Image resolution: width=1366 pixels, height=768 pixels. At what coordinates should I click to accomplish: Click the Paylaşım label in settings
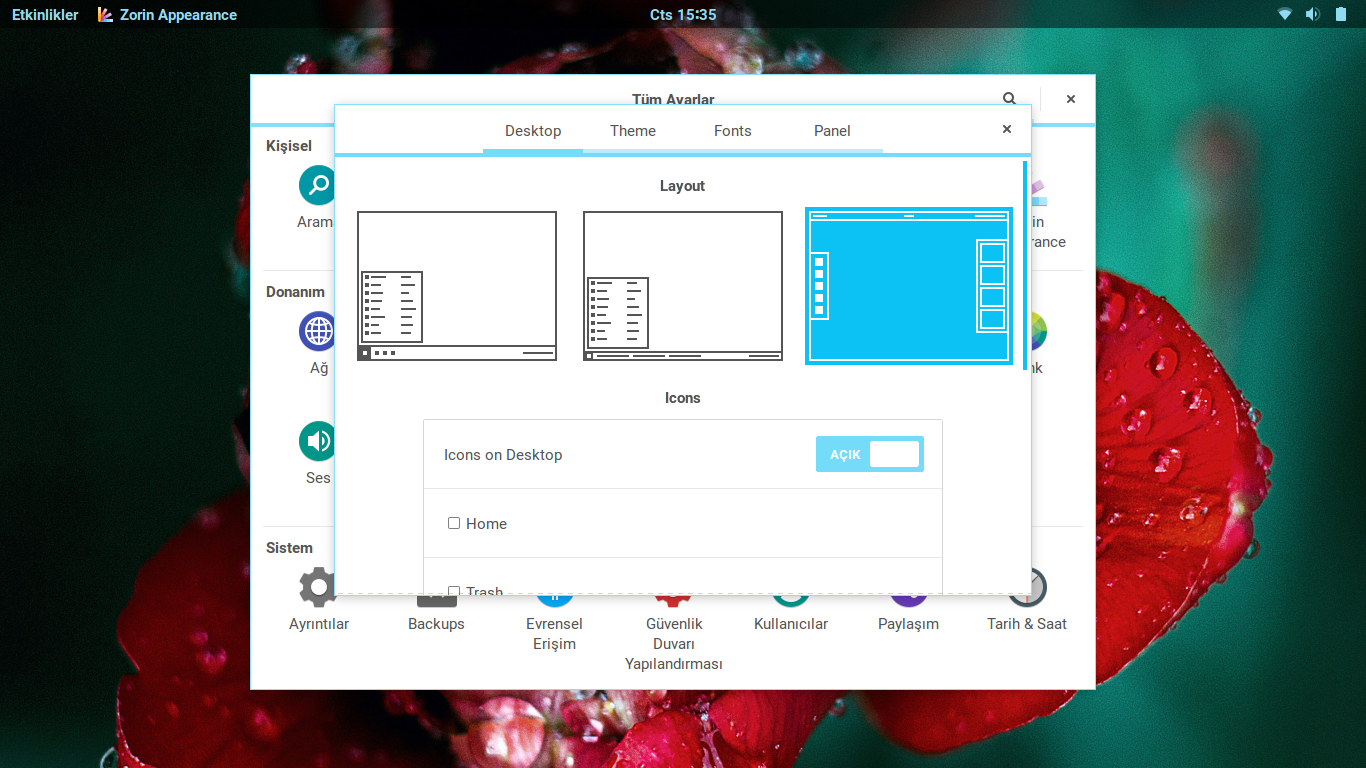point(909,624)
